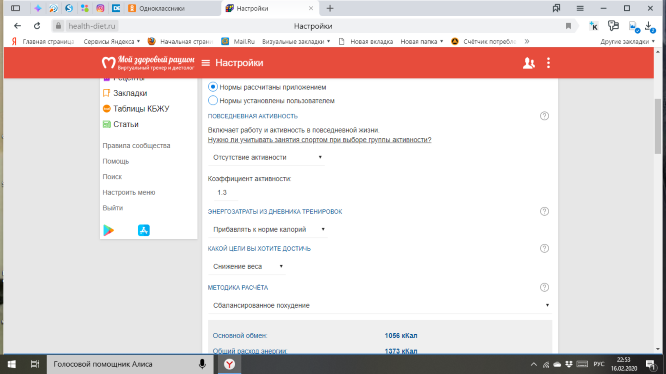Image resolution: width=666 pixels, height=374 pixels.
Task: Open the hamburger menu beside Настройки header
Action: pos(206,63)
